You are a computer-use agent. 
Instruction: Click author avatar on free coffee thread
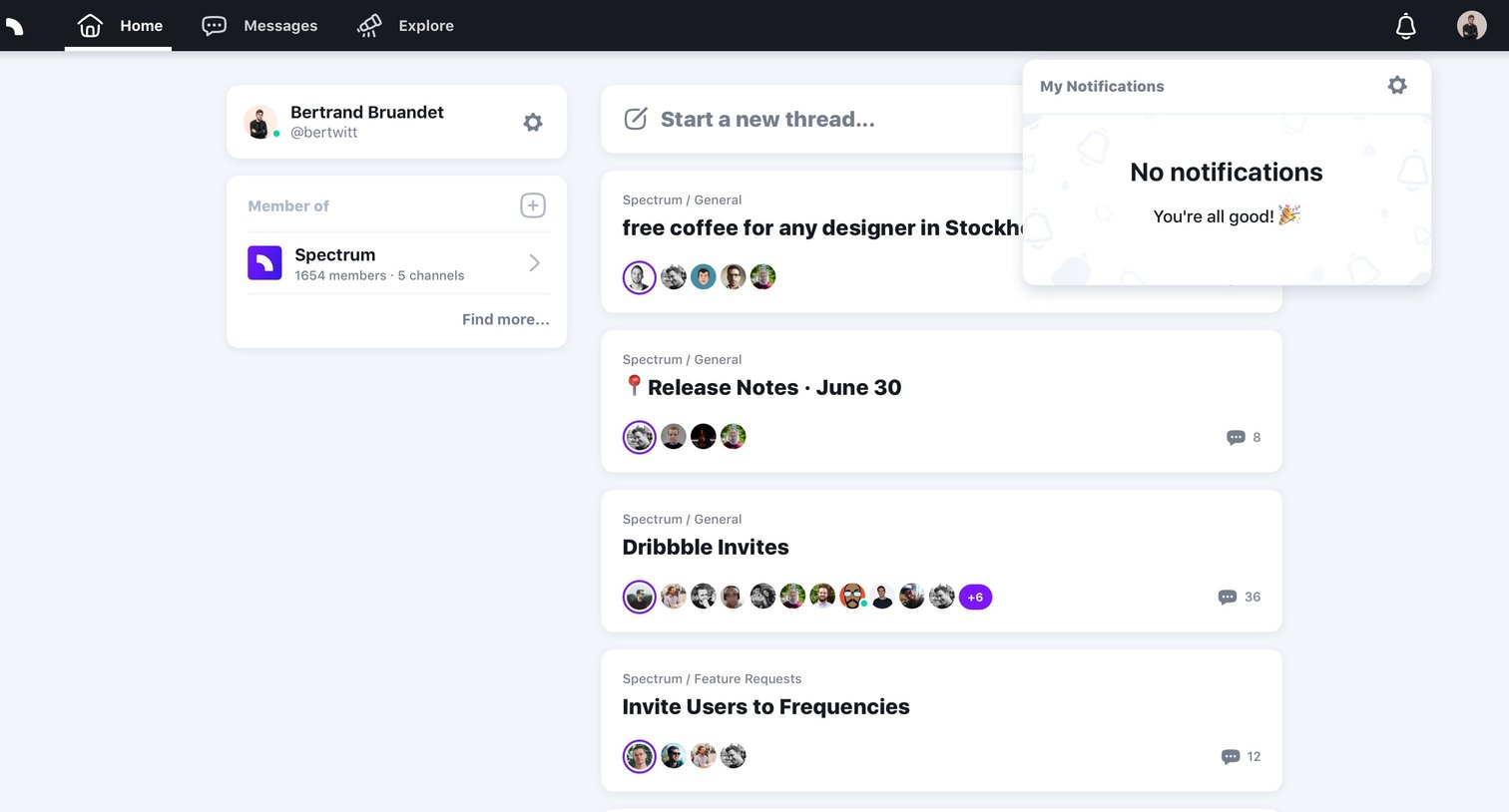click(x=640, y=277)
